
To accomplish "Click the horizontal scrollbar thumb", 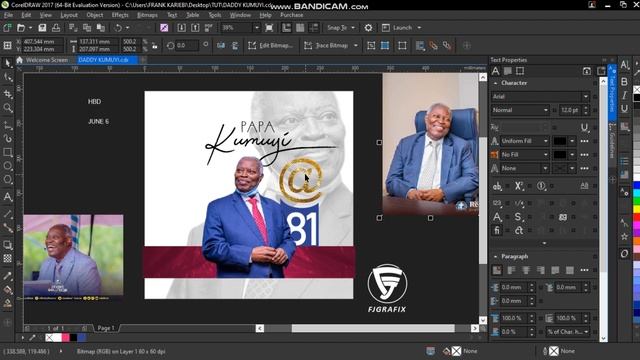I will click(x=373, y=329).
